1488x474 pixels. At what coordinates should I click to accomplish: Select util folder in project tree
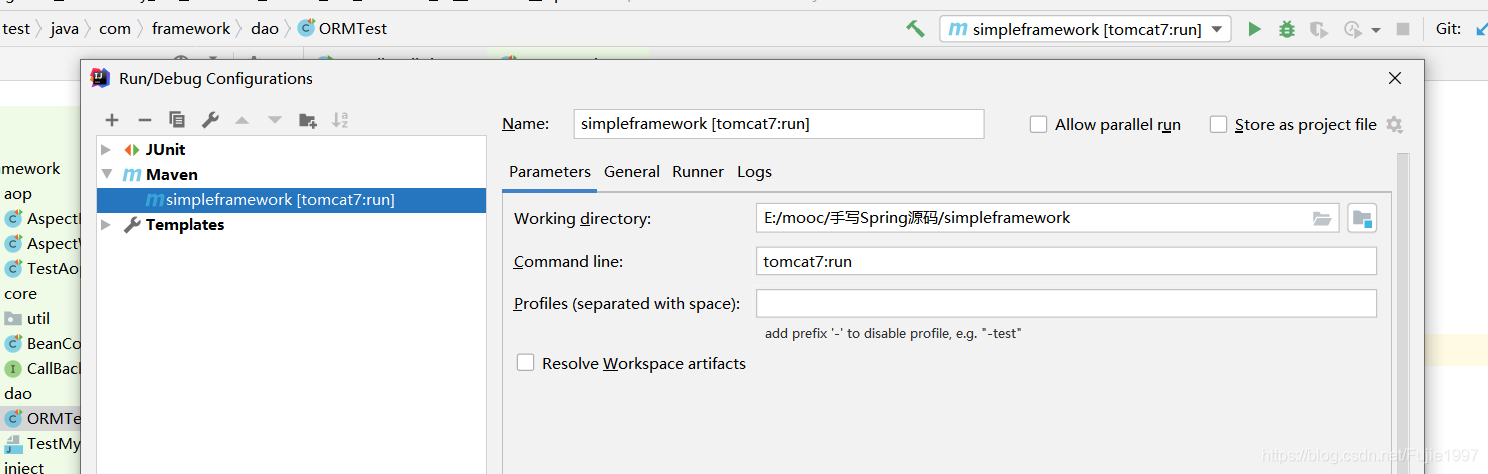38,318
